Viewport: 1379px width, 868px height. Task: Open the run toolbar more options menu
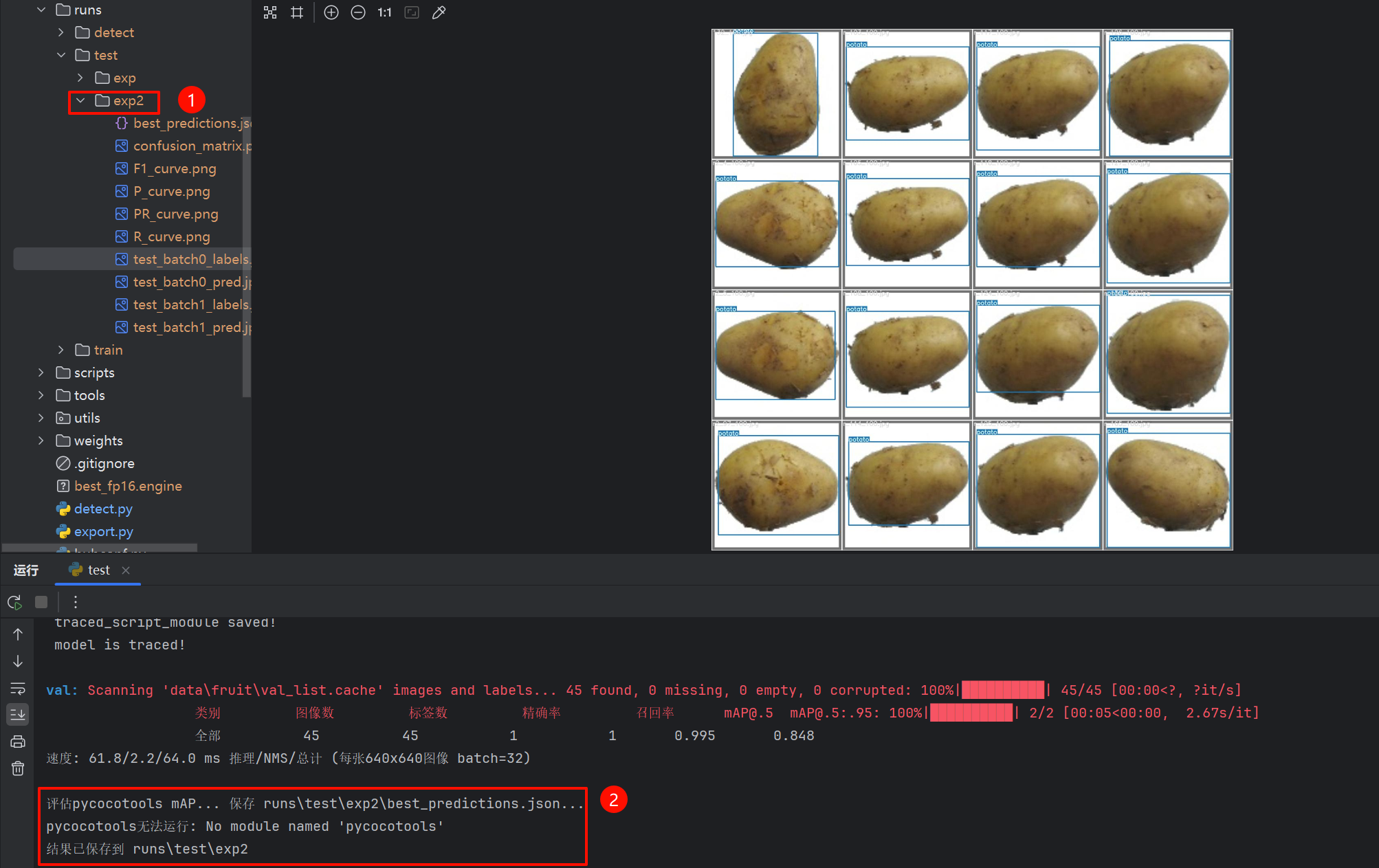point(76,602)
